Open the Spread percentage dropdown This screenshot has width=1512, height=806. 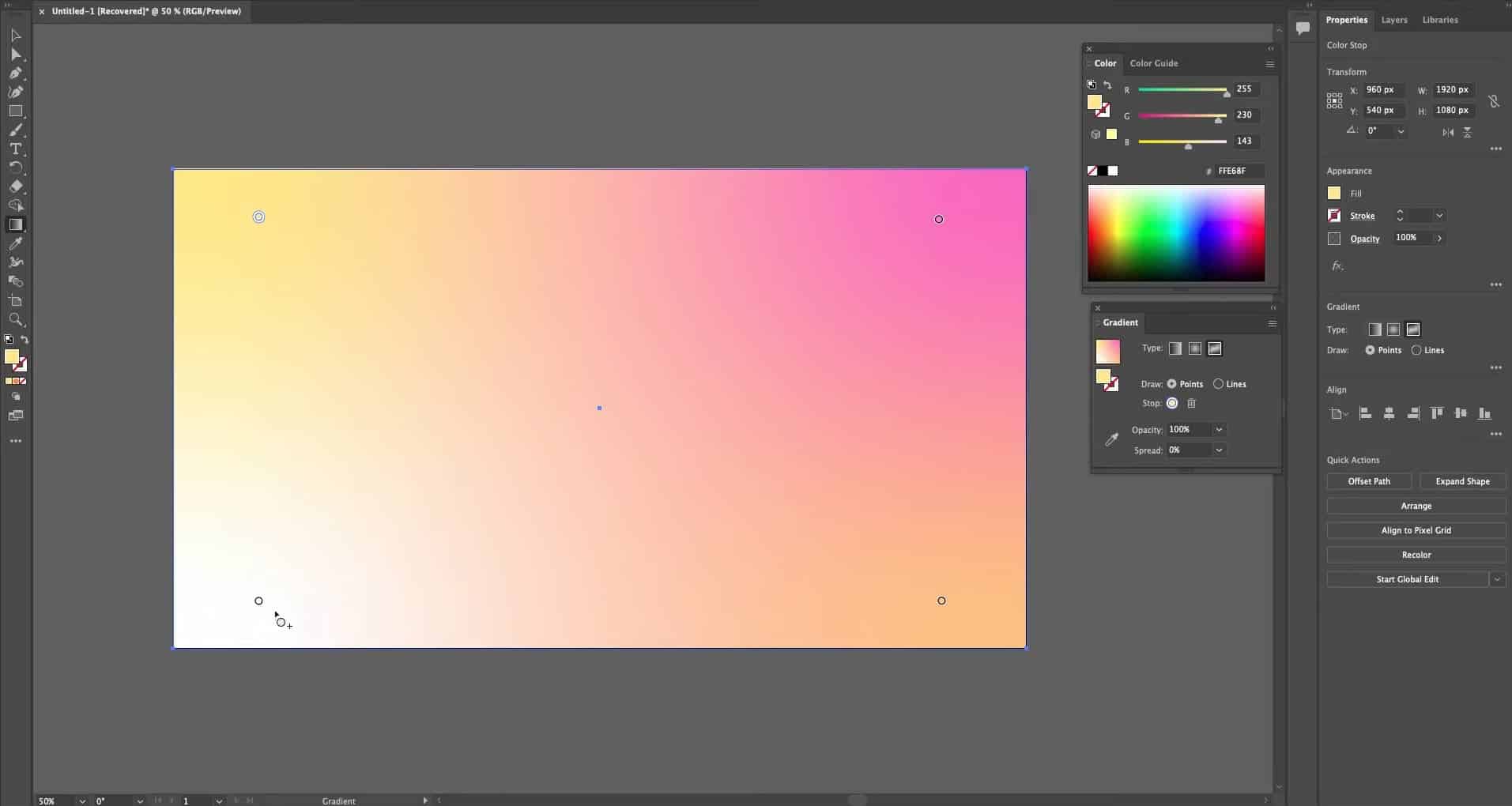pyautogui.click(x=1219, y=450)
